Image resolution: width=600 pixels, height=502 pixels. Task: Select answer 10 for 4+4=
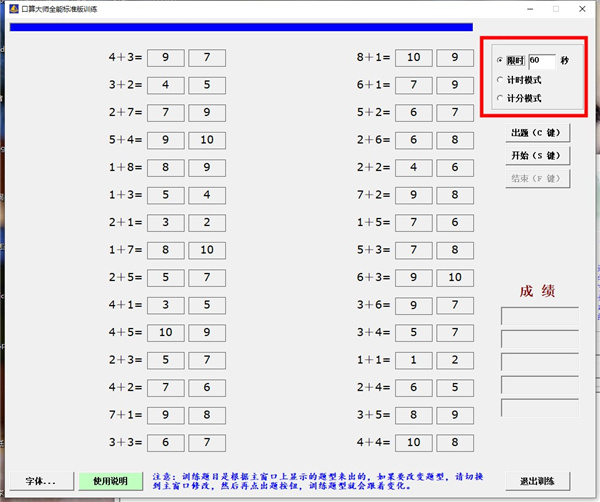(x=414, y=443)
